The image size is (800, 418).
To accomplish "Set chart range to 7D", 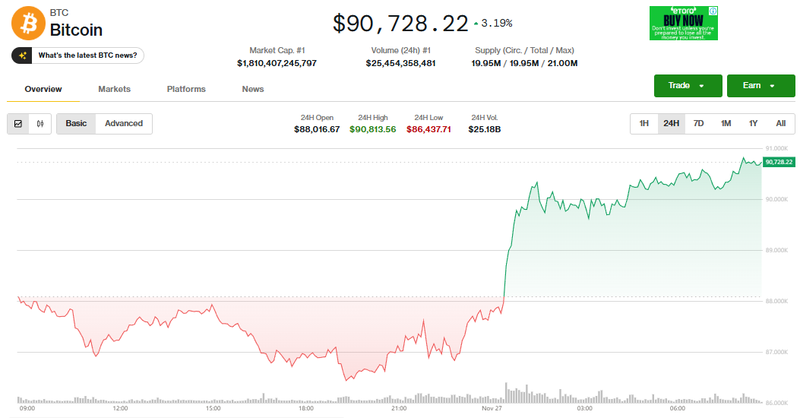I will tap(699, 124).
